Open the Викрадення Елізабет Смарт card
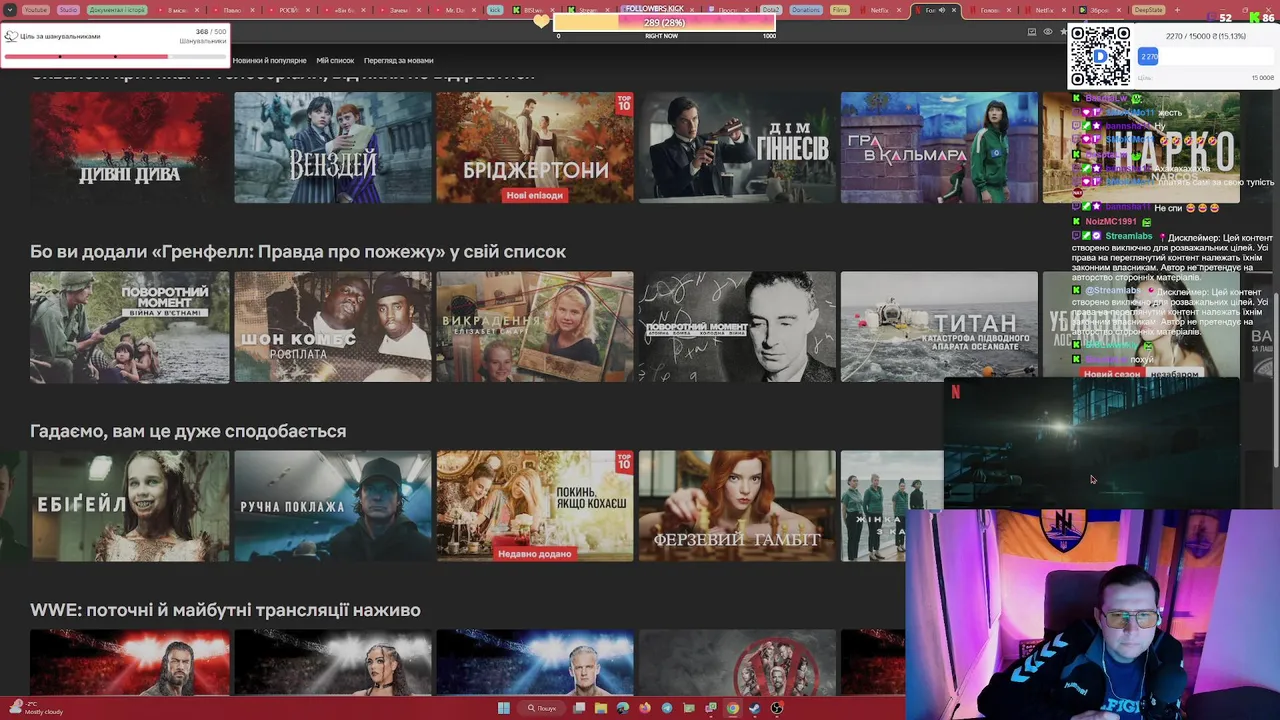Viewport: 1280px width, 720px height. pos(535,327)
